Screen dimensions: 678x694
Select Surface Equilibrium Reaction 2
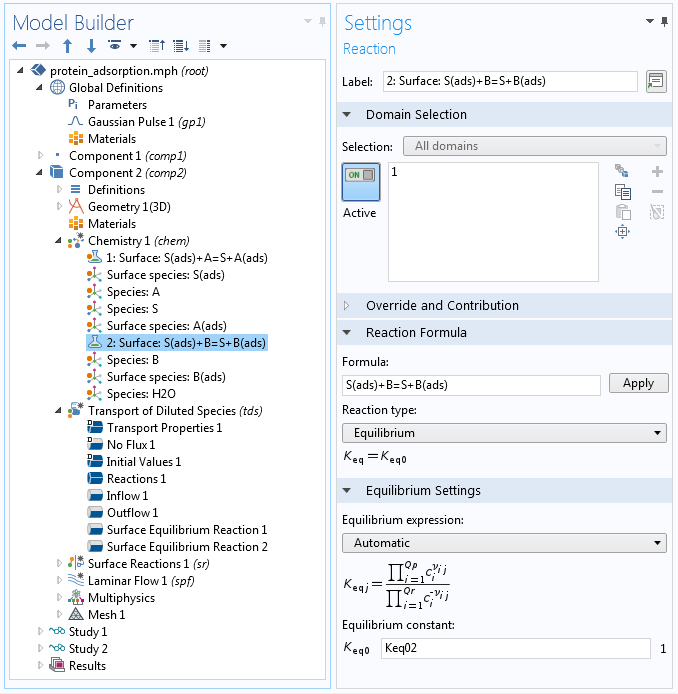click(x=187, y=547)
